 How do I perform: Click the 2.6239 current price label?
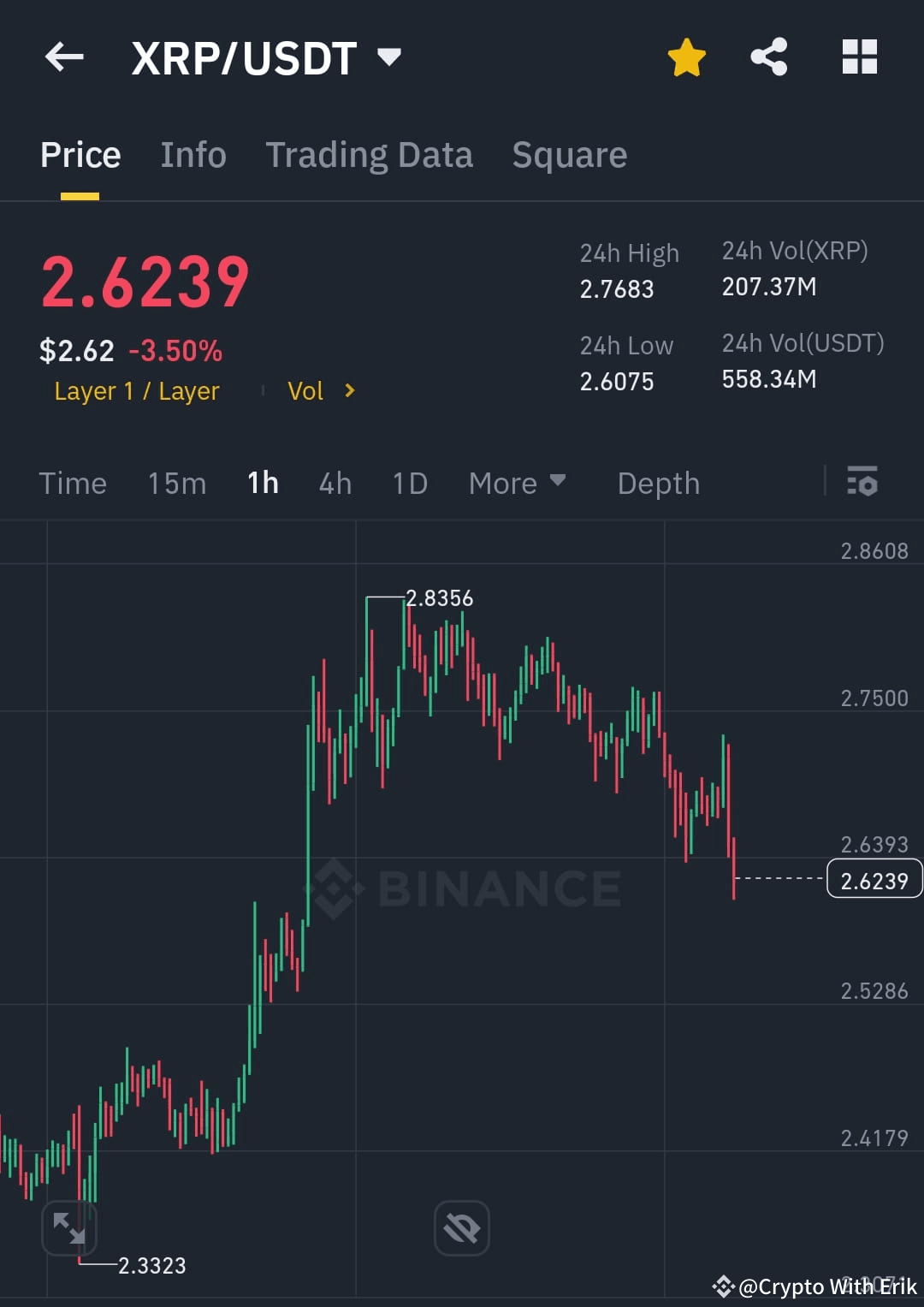[x=874, y=878]
